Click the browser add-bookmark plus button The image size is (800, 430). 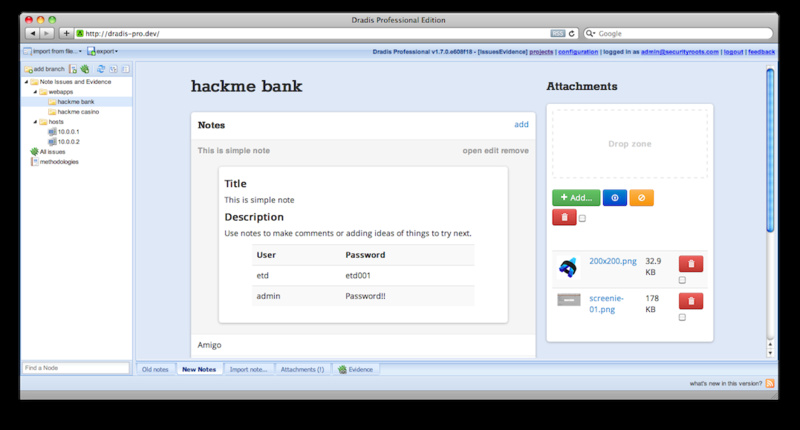tap(66, 33)
